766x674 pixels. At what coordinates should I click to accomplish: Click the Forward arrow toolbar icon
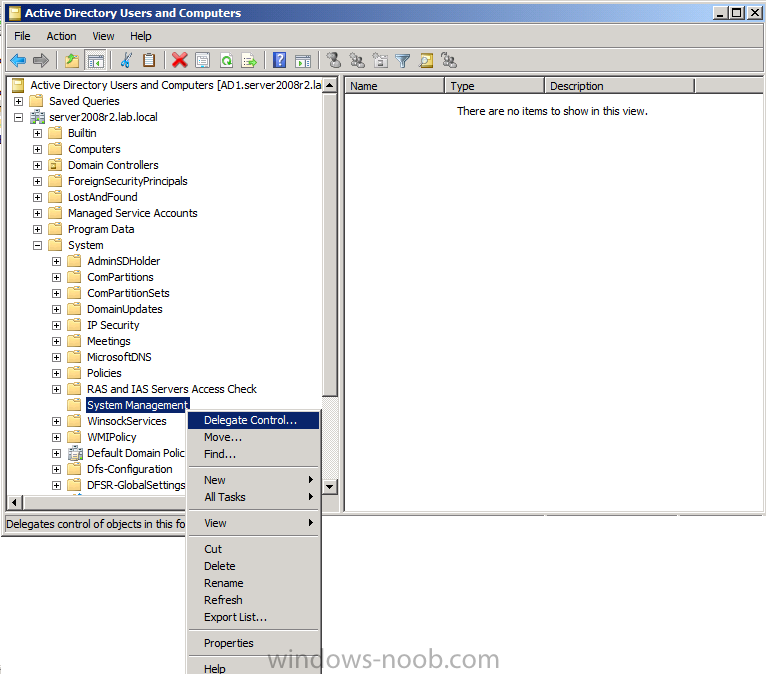click(41, 61)
